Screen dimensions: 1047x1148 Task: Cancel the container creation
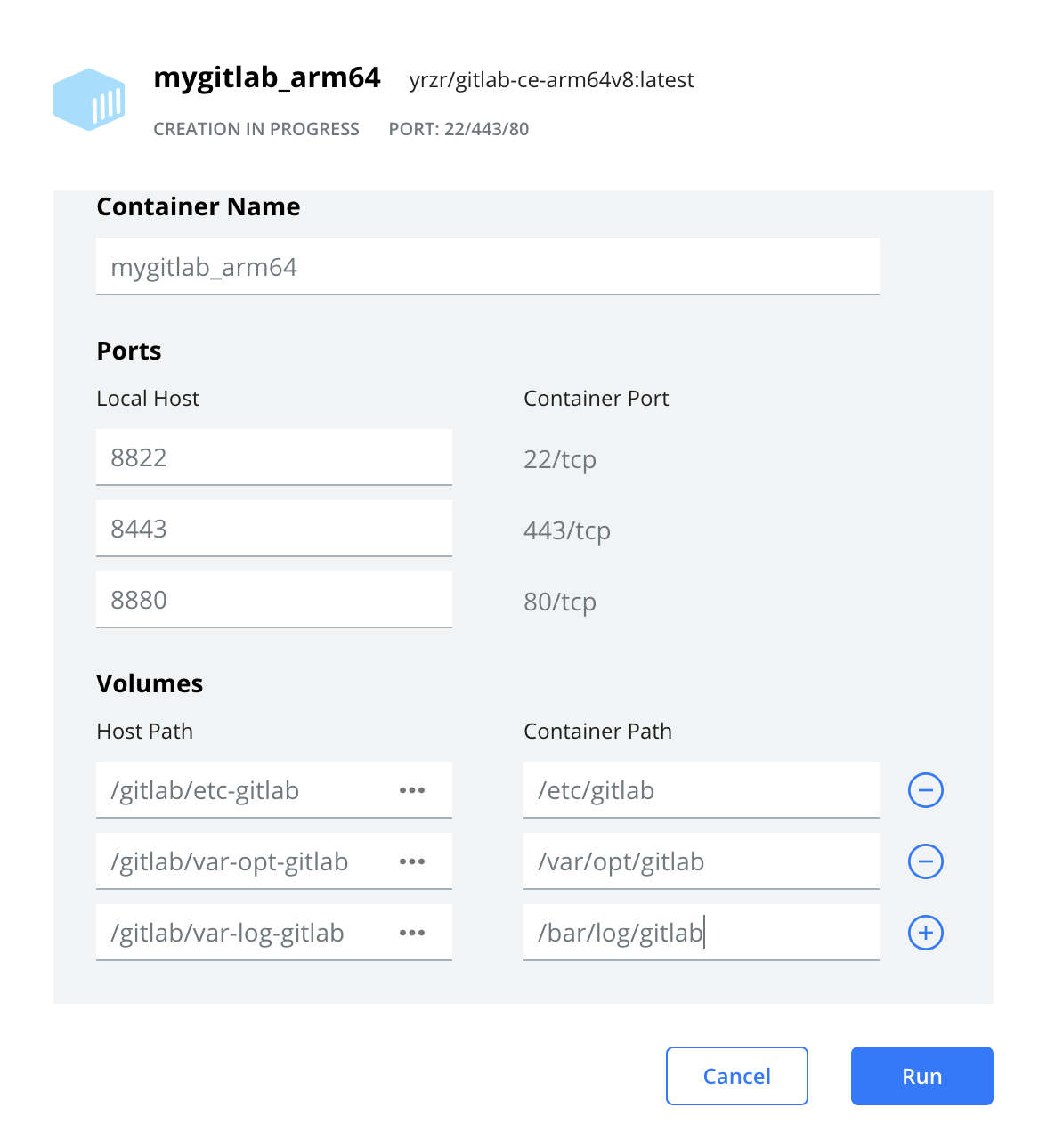pyautogui.click(x=736, y=1076)
